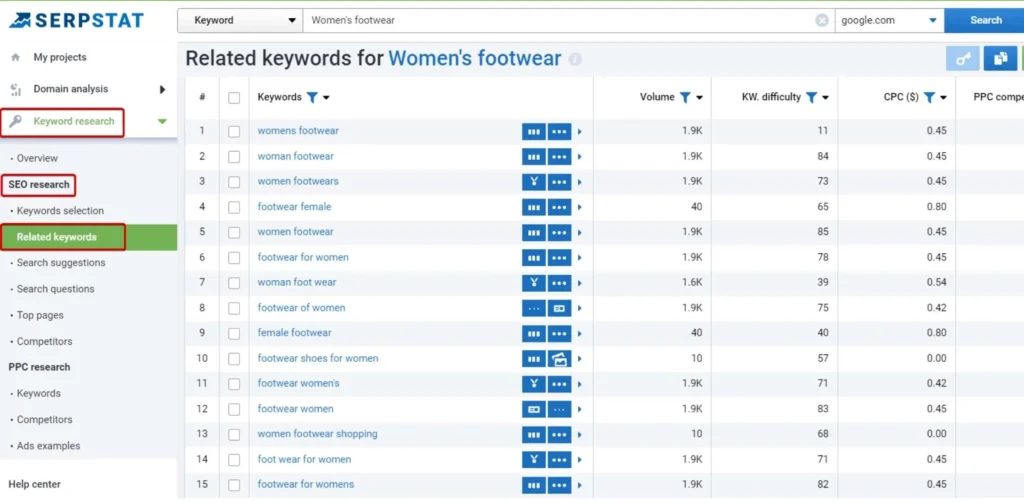Click the keyword search input field

pyautogui.click(x=560, y=20)
